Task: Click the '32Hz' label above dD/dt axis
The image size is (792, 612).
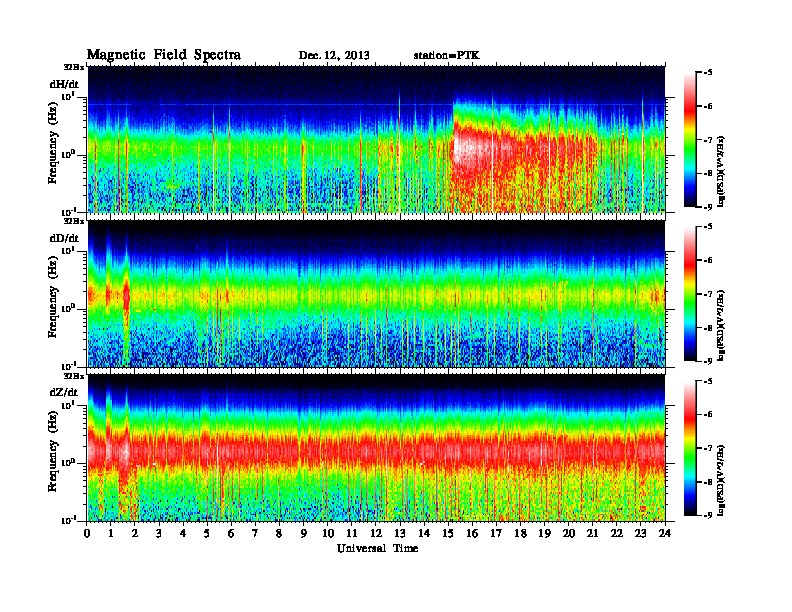Action: pos(74,221)
